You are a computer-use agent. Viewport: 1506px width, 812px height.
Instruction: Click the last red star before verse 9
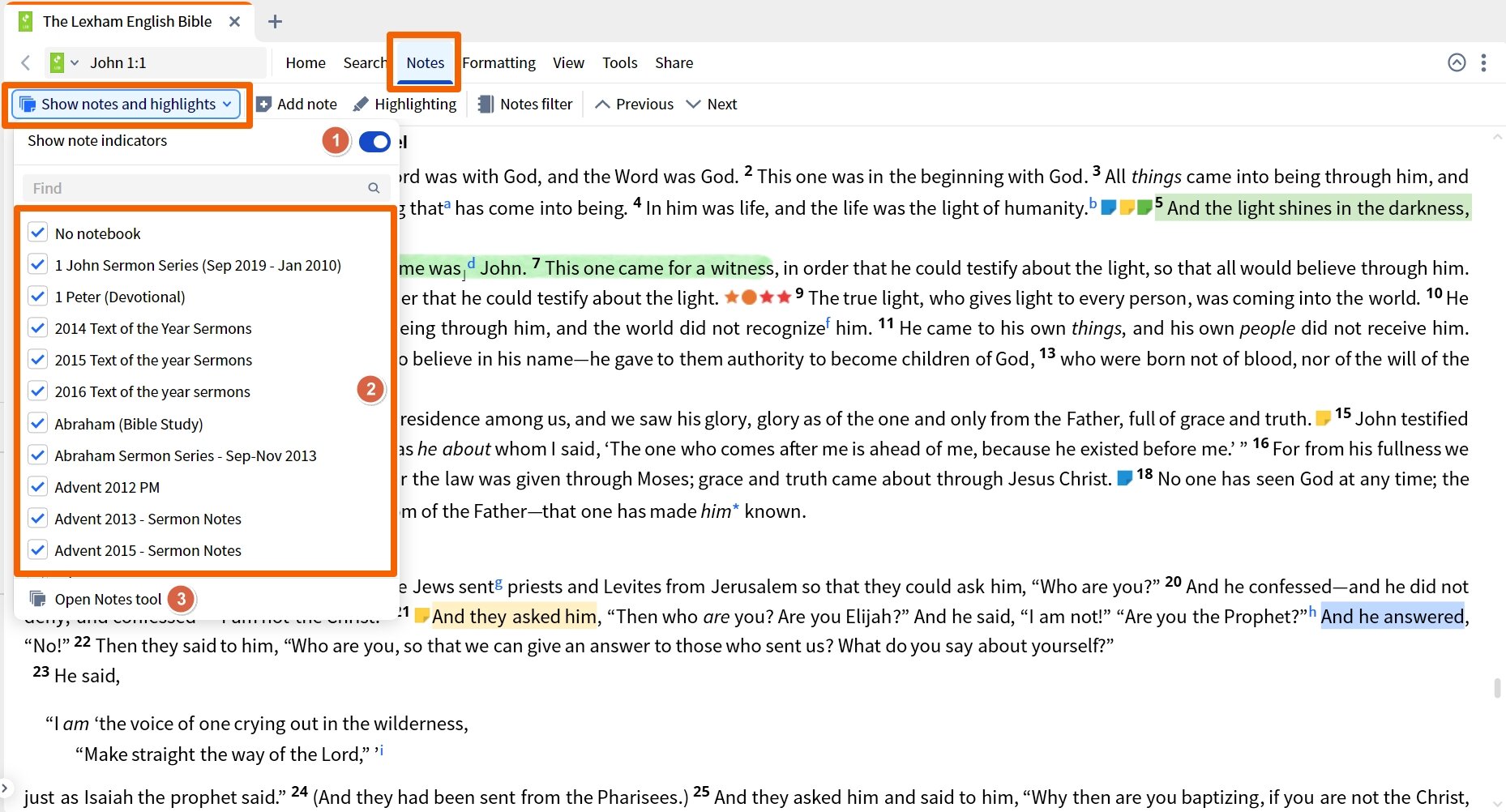784,297
